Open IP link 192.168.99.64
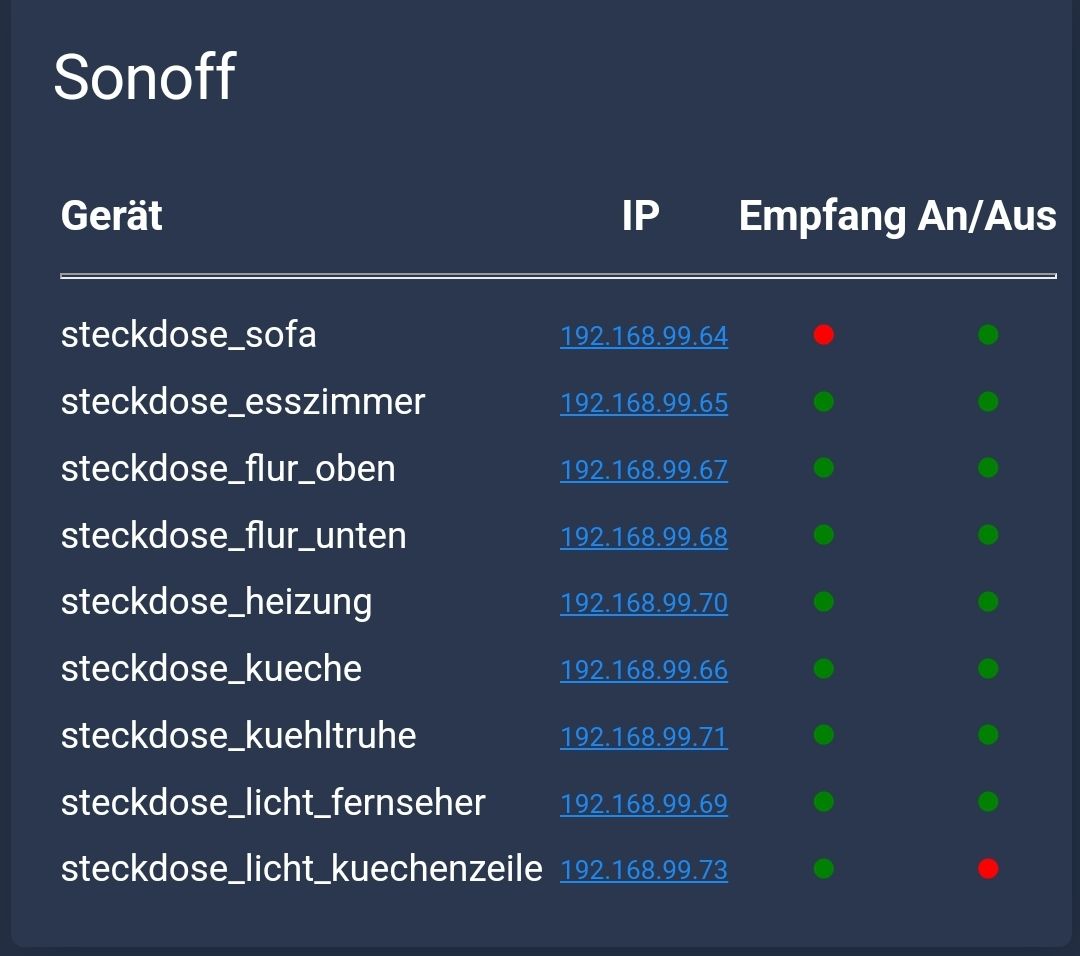This screenshot has width=1080, height=956. (x=644, y=336)
